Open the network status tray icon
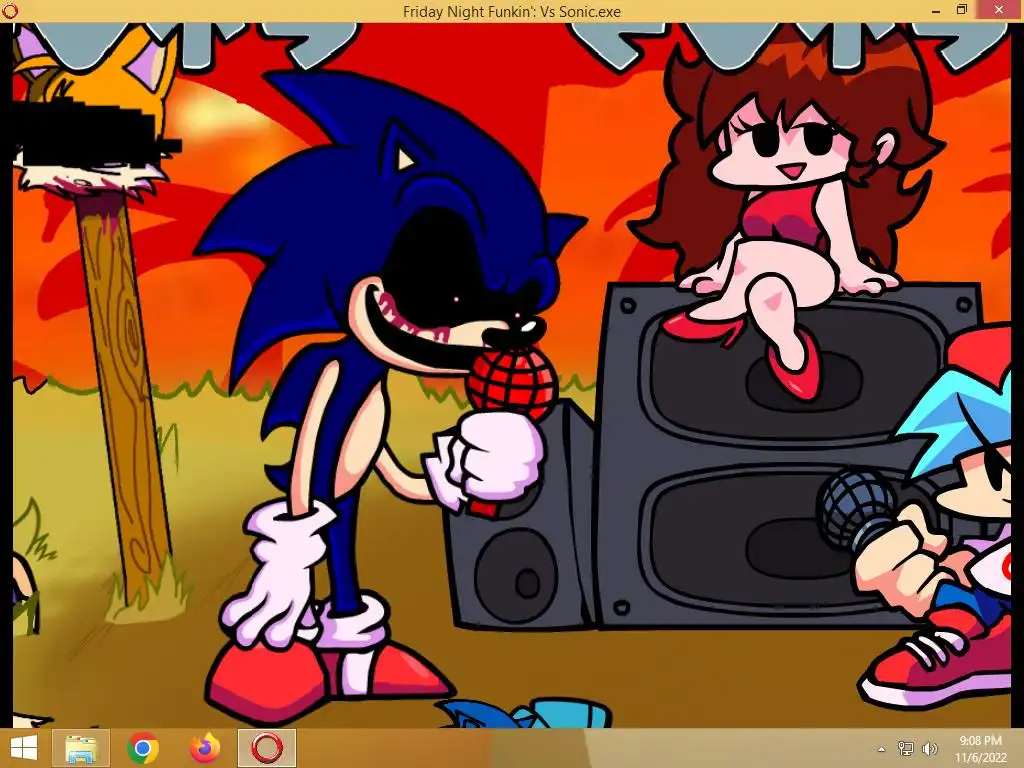 pyautogui.click(x=906, y=748)
